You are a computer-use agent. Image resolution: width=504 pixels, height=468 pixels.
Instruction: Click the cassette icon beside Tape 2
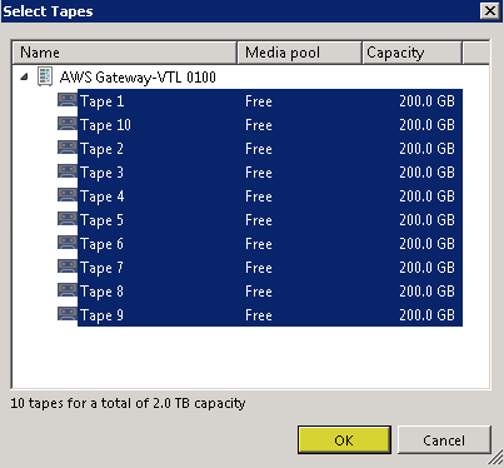tap(68, 148)
